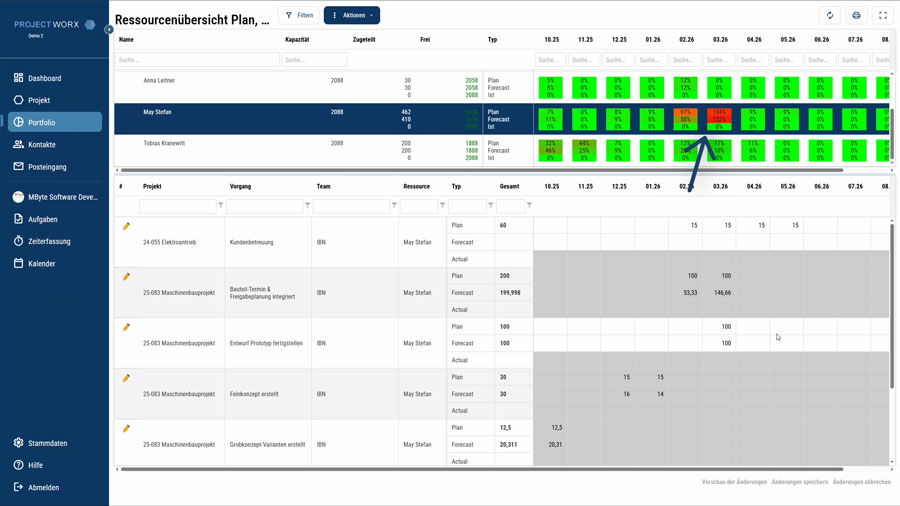
Task: Collapse the sidebar using the arrow handle
Action: coord(109,30)
